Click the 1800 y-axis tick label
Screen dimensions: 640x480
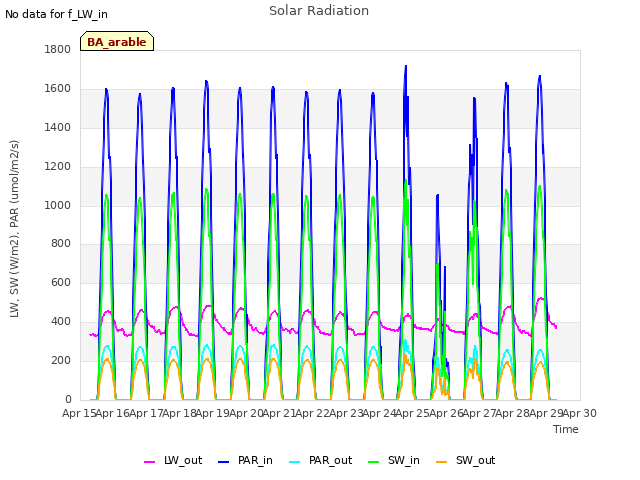[x=58, y=49]
